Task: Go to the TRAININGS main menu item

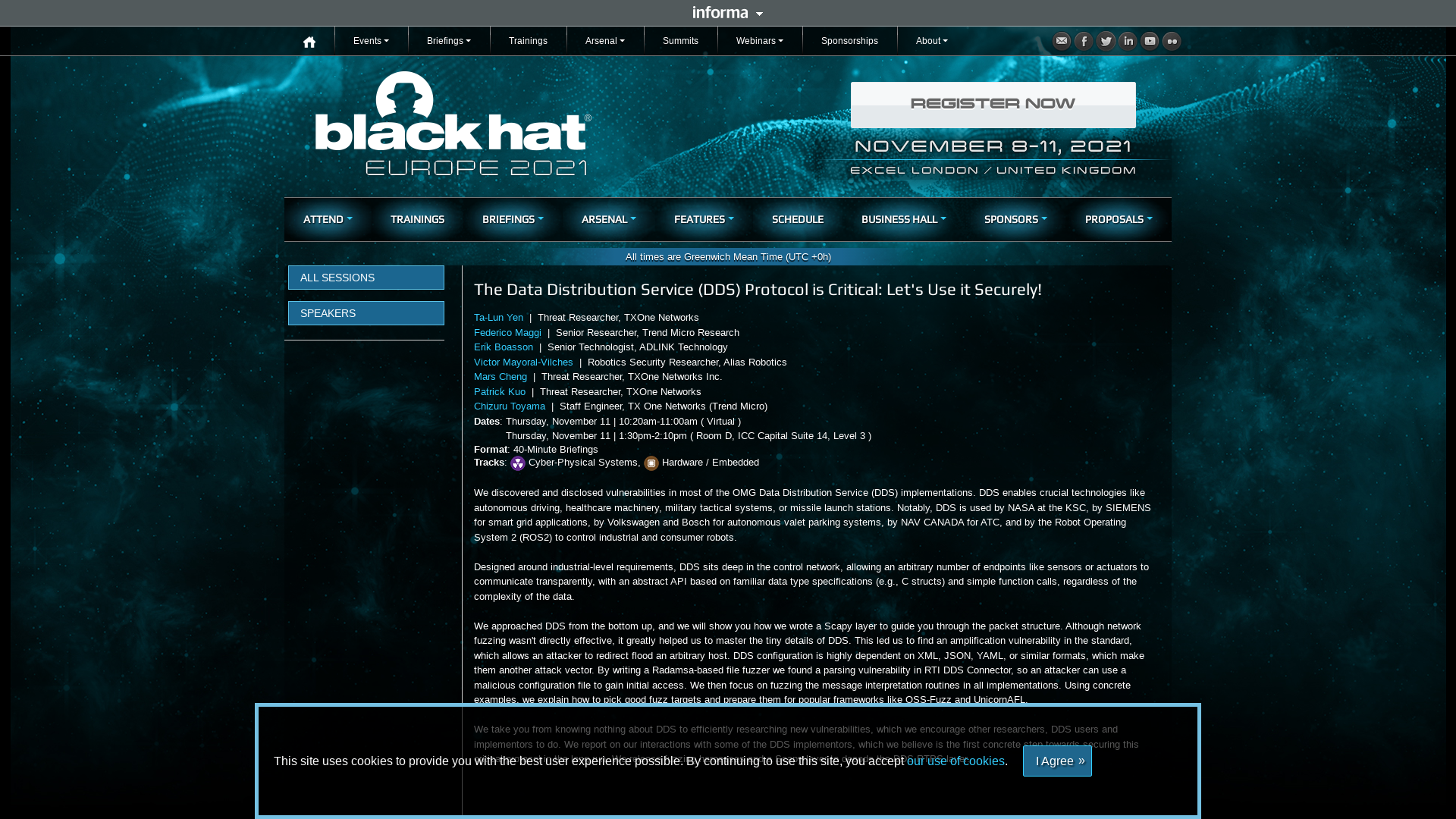Action: tap(417, 219)
